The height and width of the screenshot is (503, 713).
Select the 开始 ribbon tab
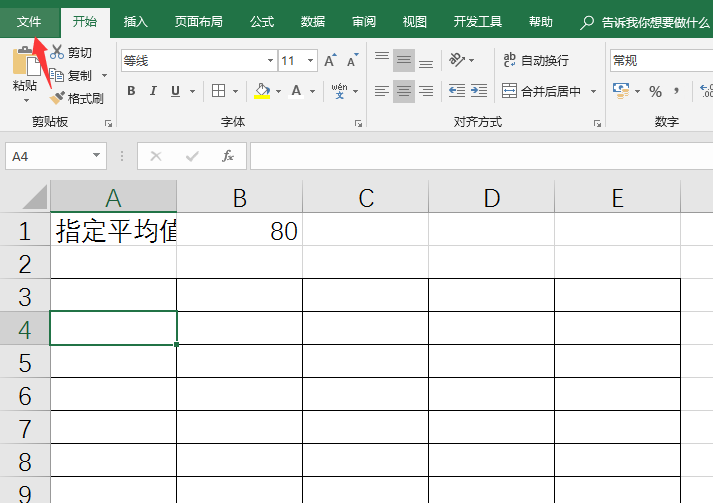85,22
